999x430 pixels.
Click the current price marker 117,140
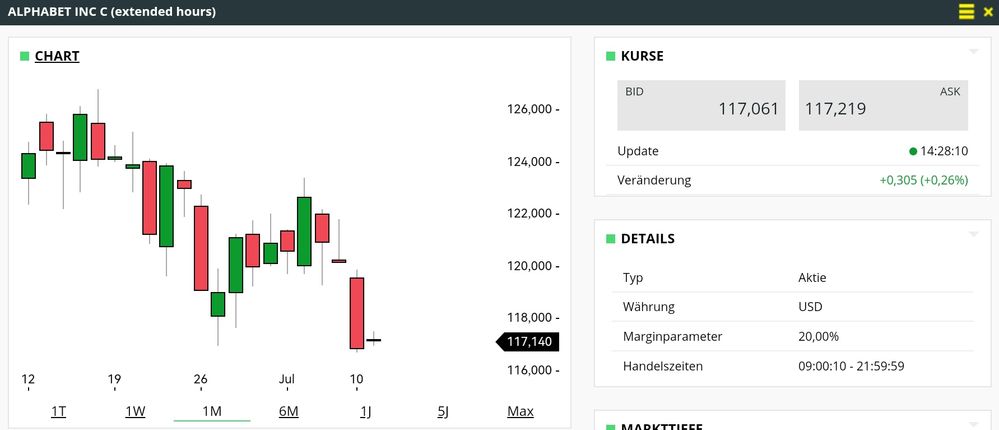tap(530, 342)
